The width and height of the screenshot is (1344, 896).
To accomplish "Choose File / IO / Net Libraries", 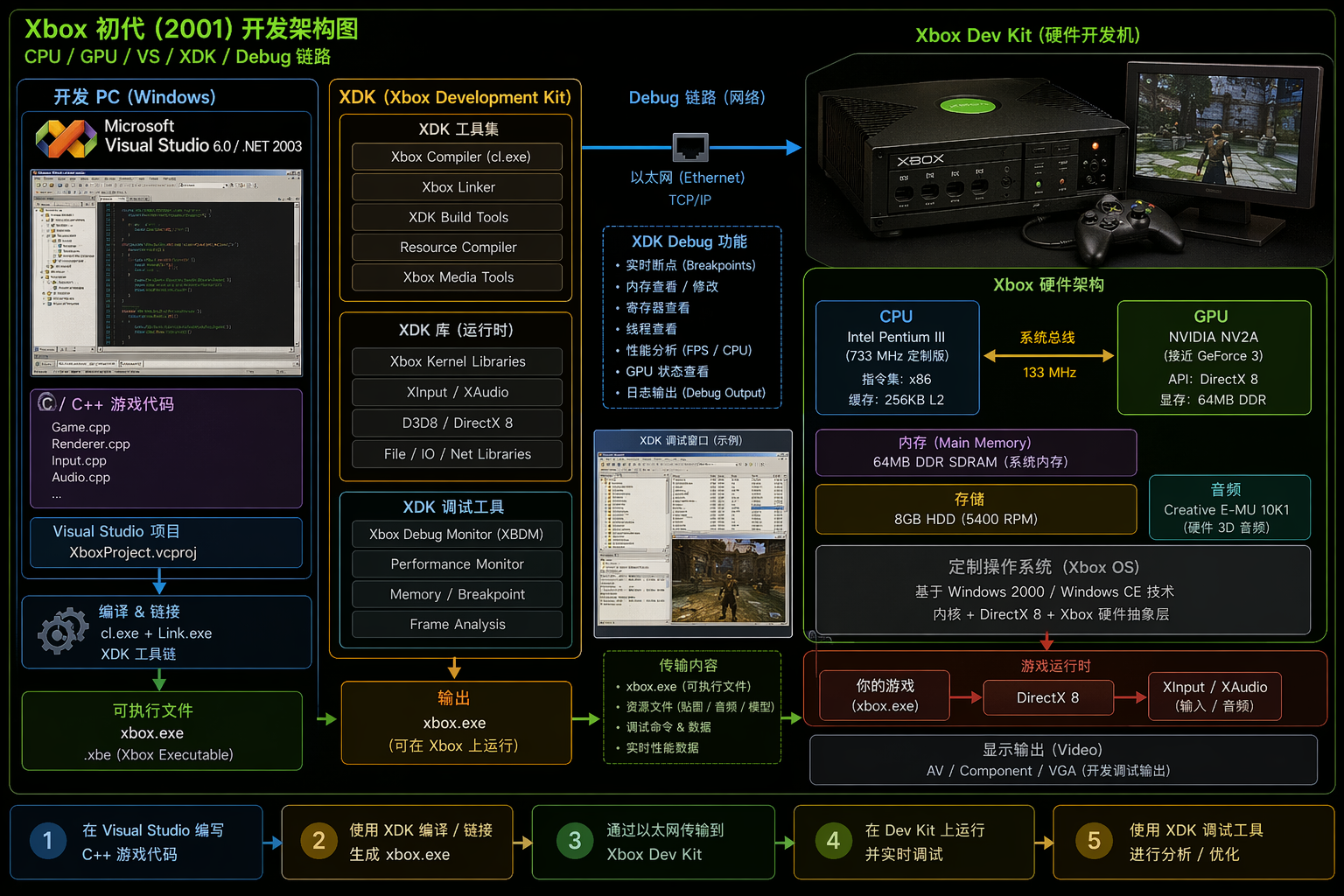I will [458, 454].
